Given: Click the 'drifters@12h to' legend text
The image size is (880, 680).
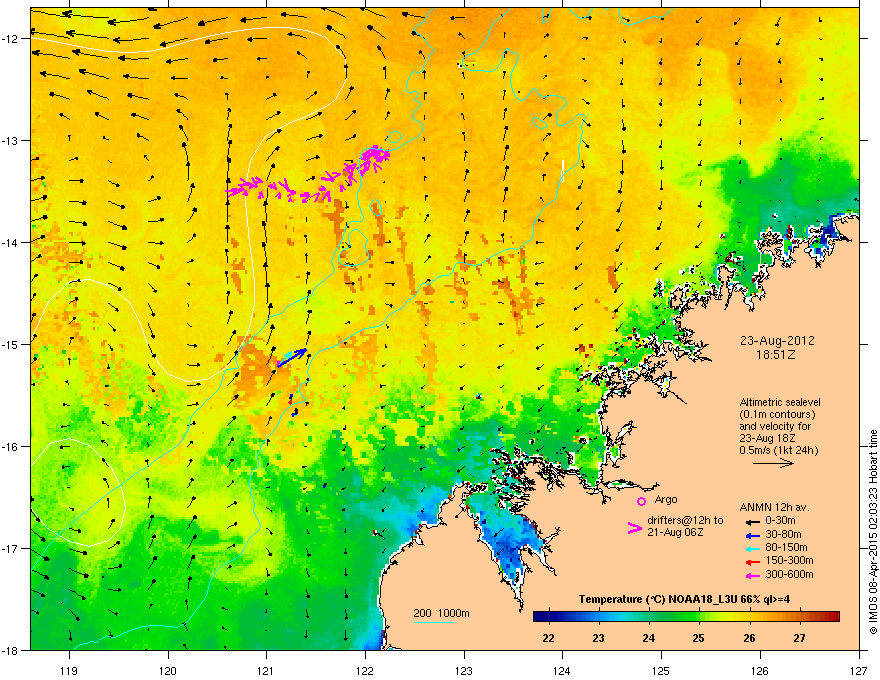Looking at the screenshot, I should click(685, 520).
